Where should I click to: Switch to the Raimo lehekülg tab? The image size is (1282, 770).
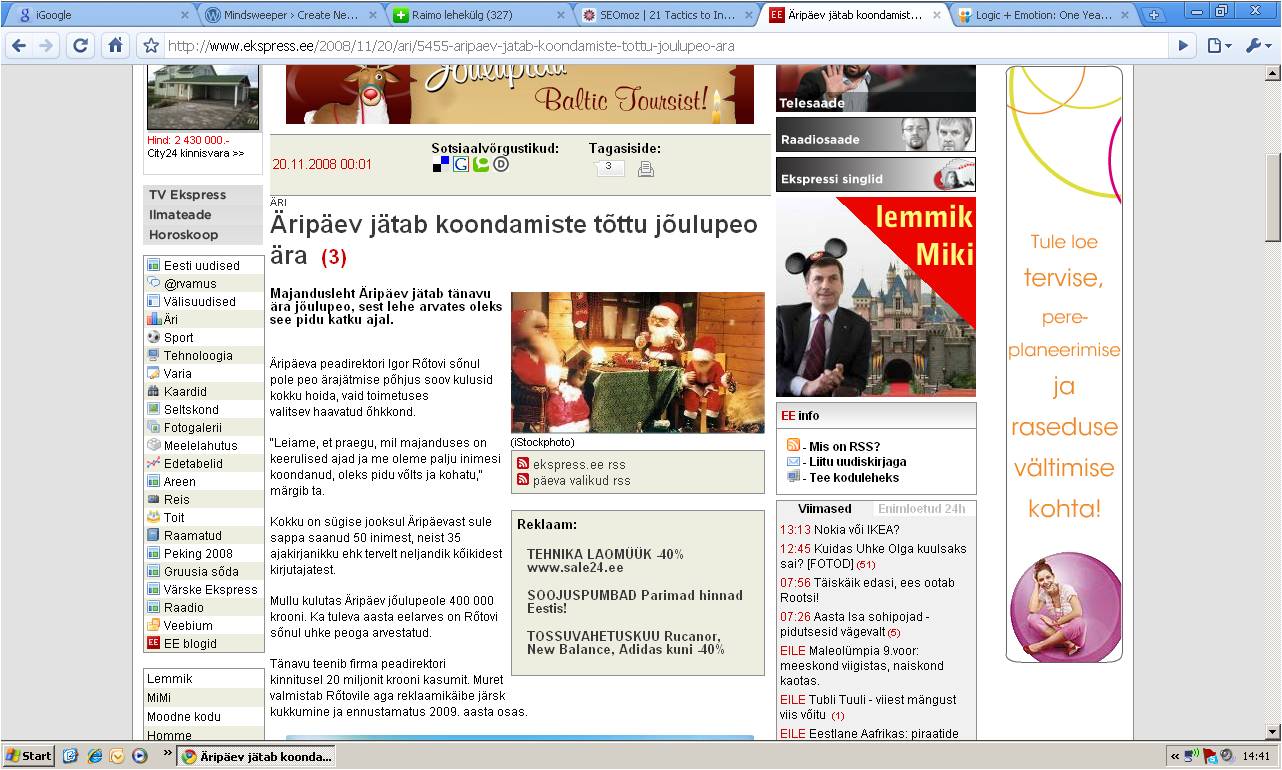tap(477, 15)
